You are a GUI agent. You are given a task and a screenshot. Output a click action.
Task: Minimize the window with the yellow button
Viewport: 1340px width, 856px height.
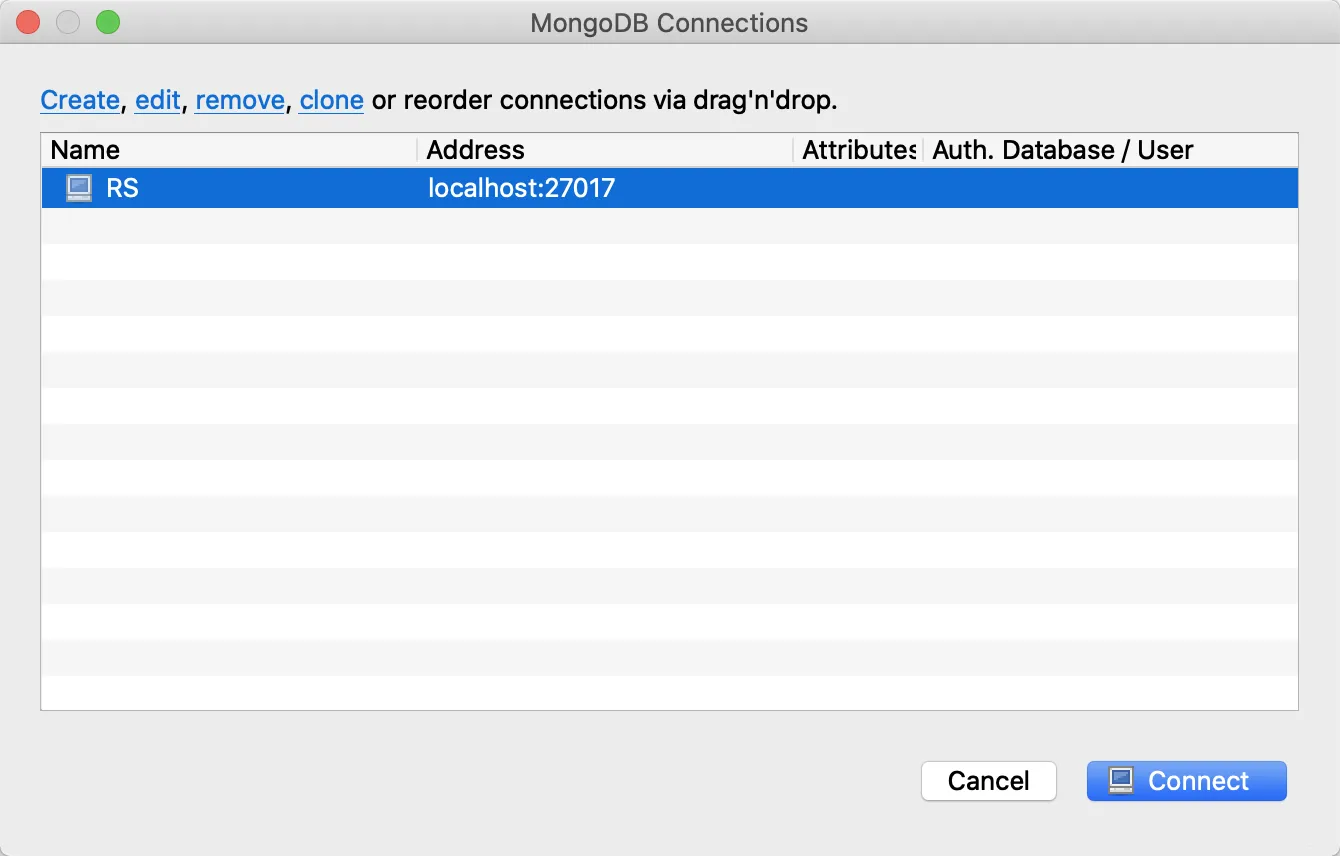point(68,22)
